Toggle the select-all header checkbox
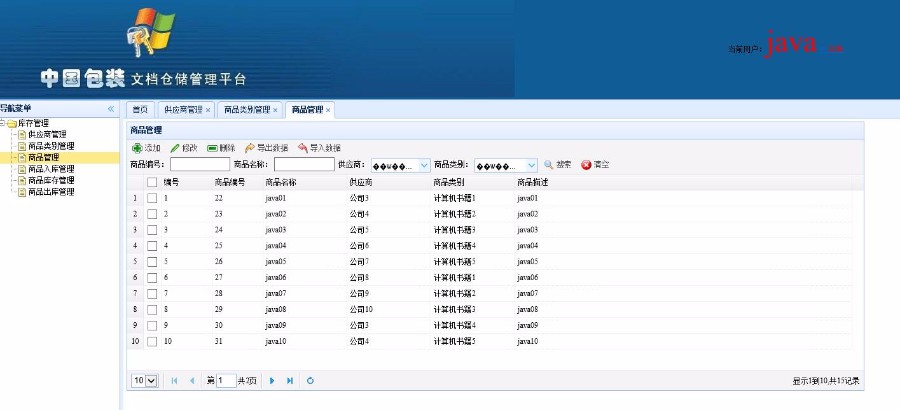Image resolution: width=900 pixels, height=410 pixels. (152, 183)
